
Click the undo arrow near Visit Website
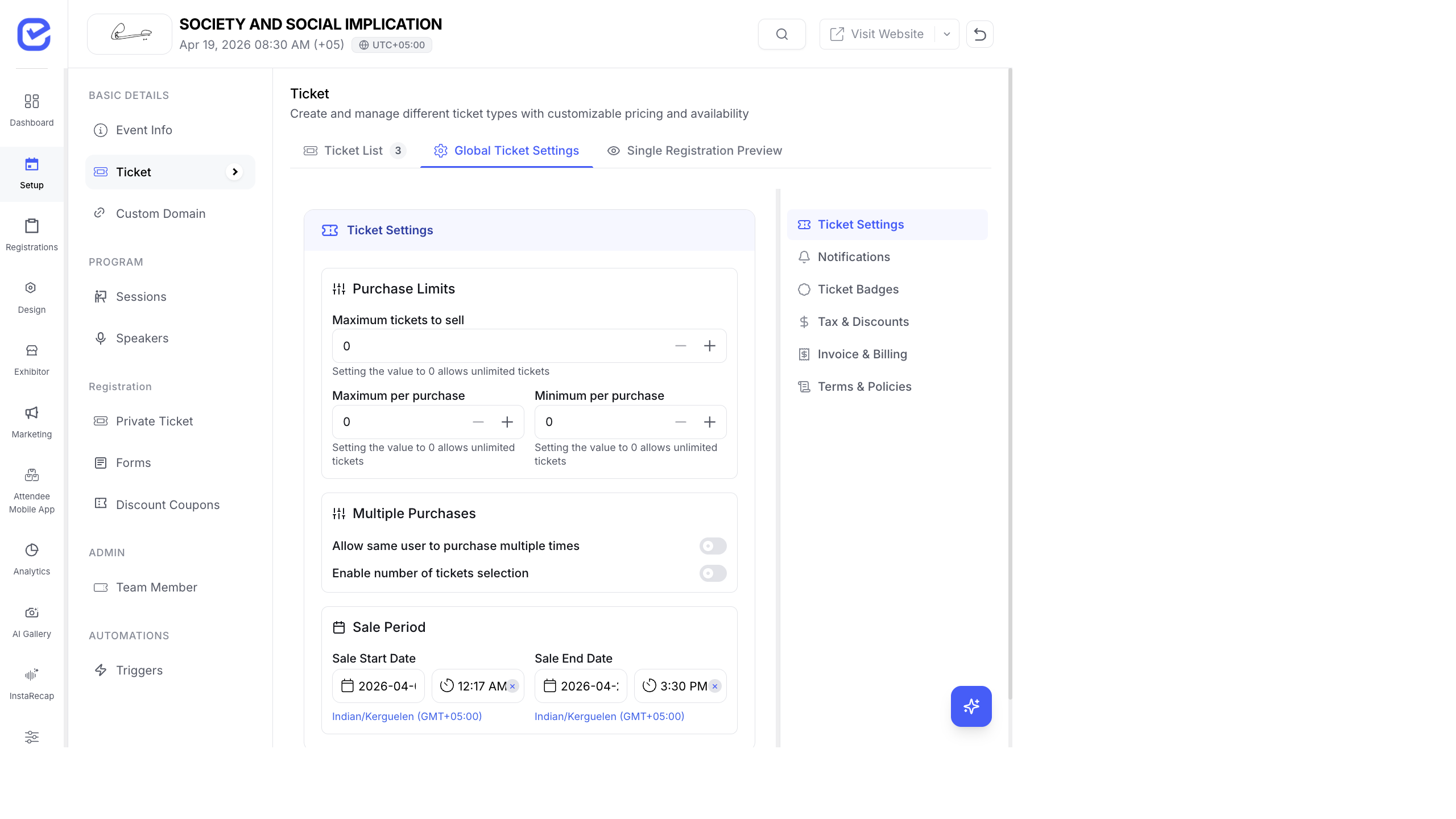980,34
